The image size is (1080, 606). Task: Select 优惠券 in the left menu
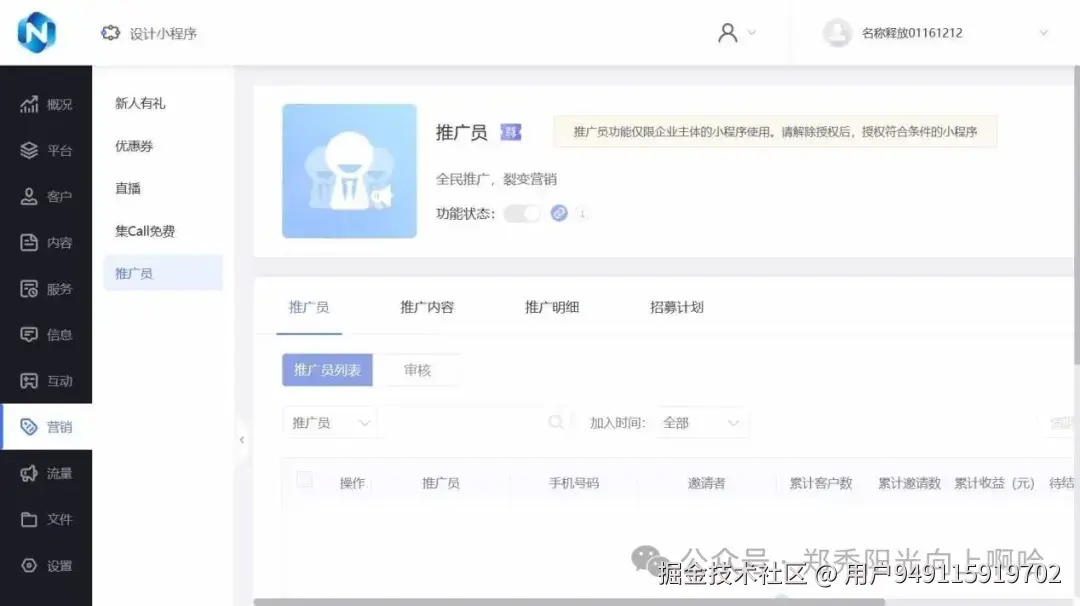tap(135, 146)
